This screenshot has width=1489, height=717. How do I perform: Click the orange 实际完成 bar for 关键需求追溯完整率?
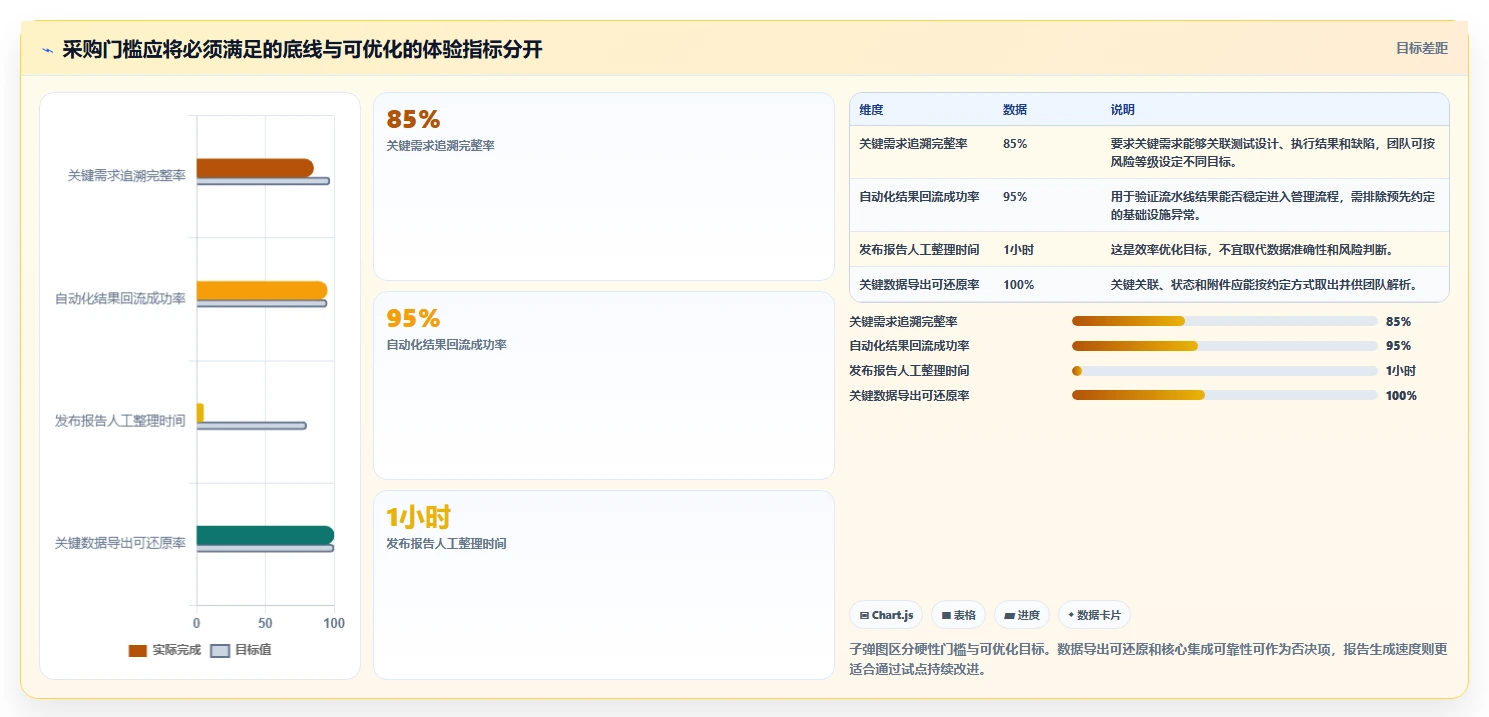coord(255,168)
